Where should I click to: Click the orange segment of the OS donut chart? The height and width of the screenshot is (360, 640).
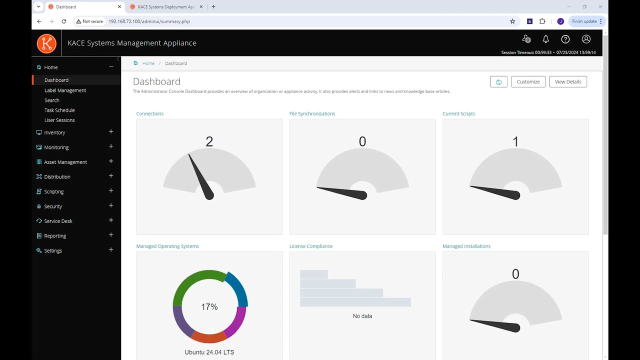[209, 338]
